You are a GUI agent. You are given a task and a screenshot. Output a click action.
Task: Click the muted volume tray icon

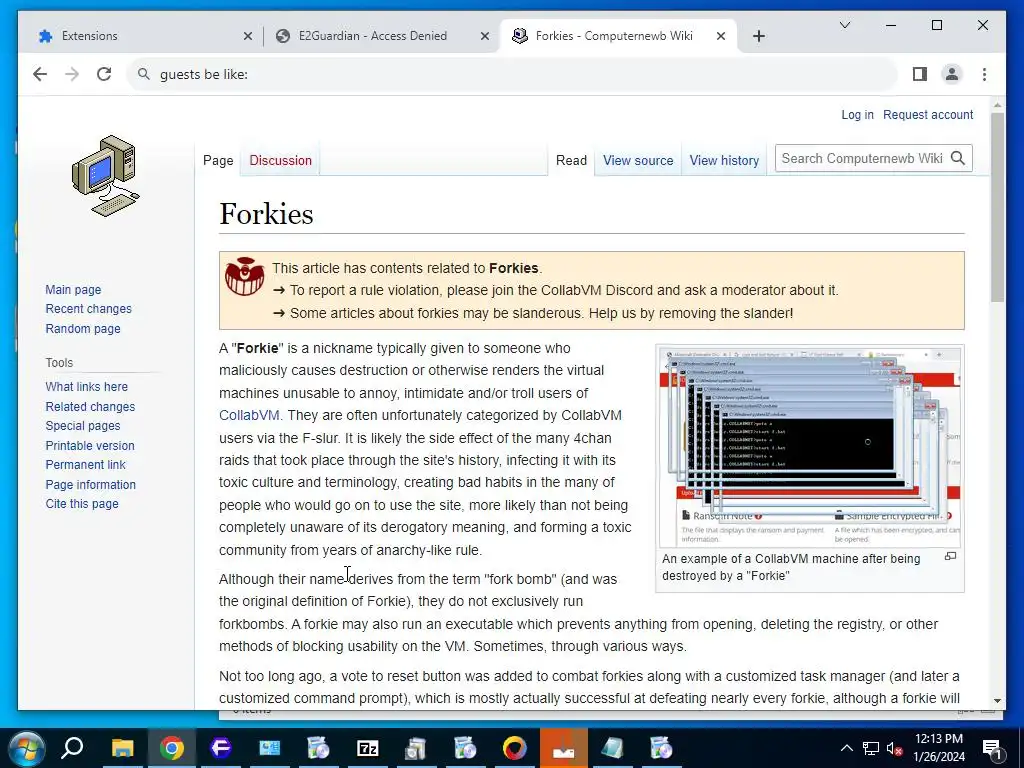(x=894, y=748)
